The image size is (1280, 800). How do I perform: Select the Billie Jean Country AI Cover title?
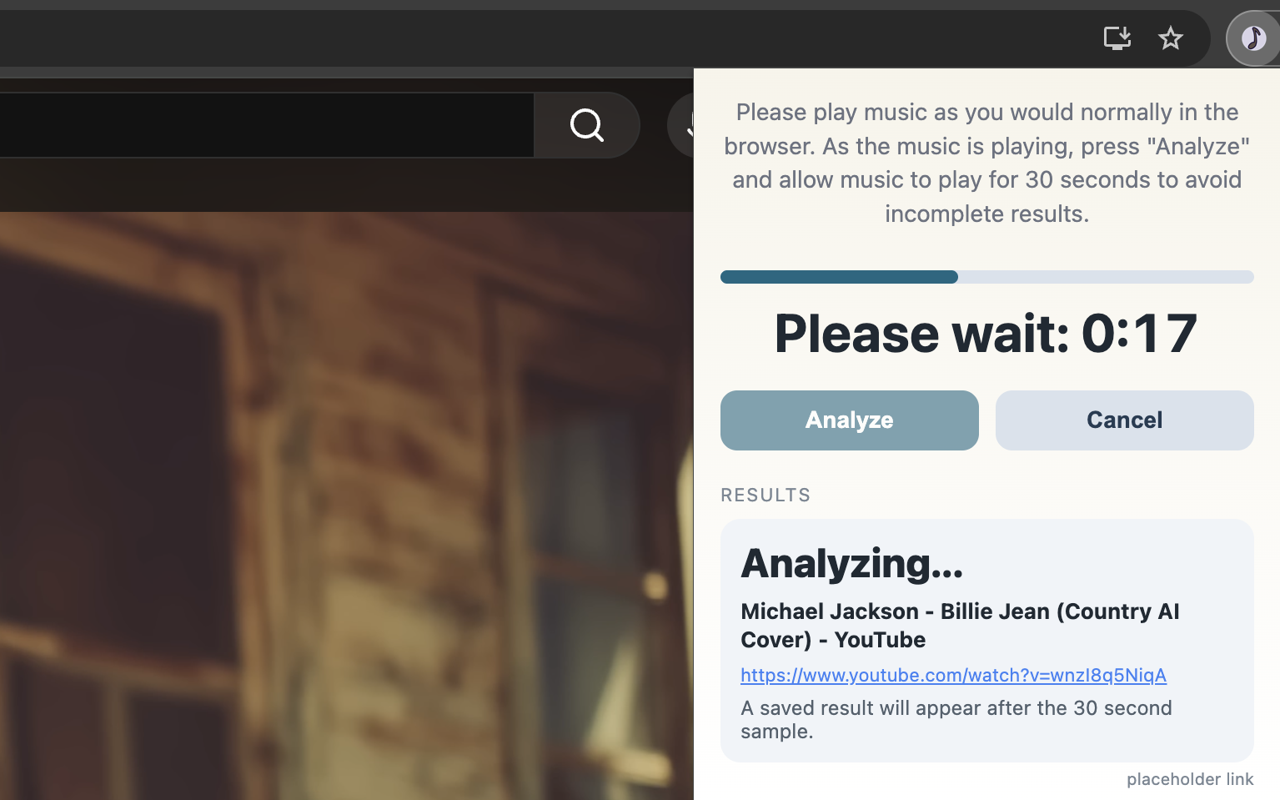pos(960,625)
